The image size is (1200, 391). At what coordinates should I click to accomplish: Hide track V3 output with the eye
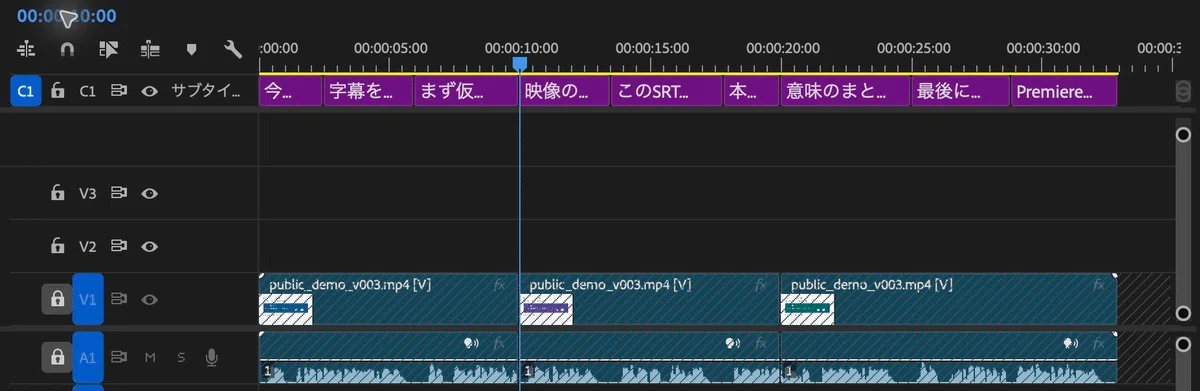(150, 193)
